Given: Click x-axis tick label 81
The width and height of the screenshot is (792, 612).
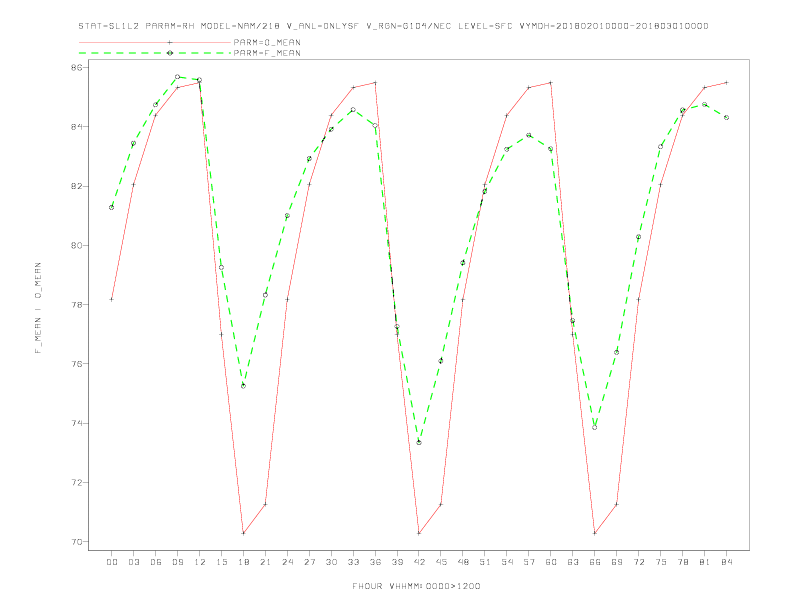Looking at the screenshot, I should tap(705, 562).
